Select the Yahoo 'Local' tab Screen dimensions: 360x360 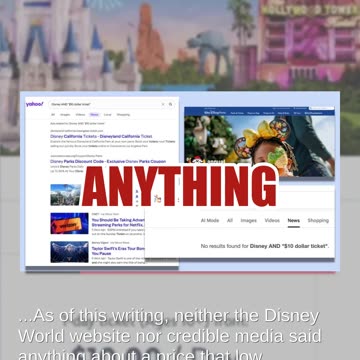pos(107,115)
